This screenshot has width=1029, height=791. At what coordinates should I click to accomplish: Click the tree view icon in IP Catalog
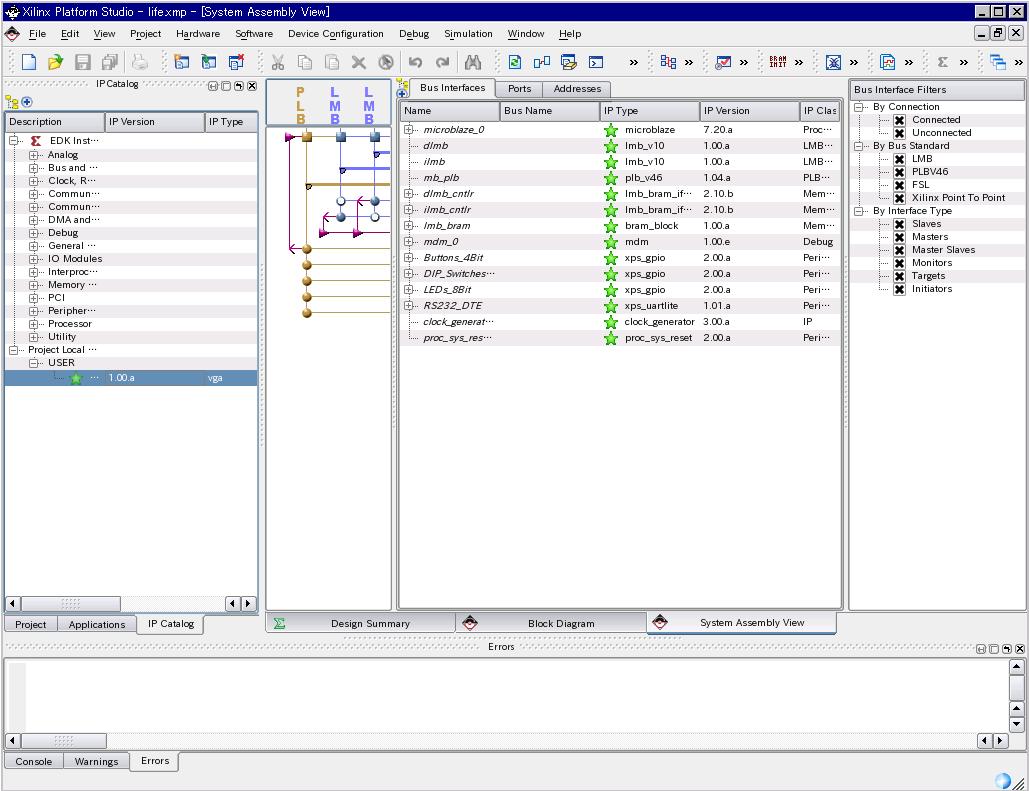(12, 102)
